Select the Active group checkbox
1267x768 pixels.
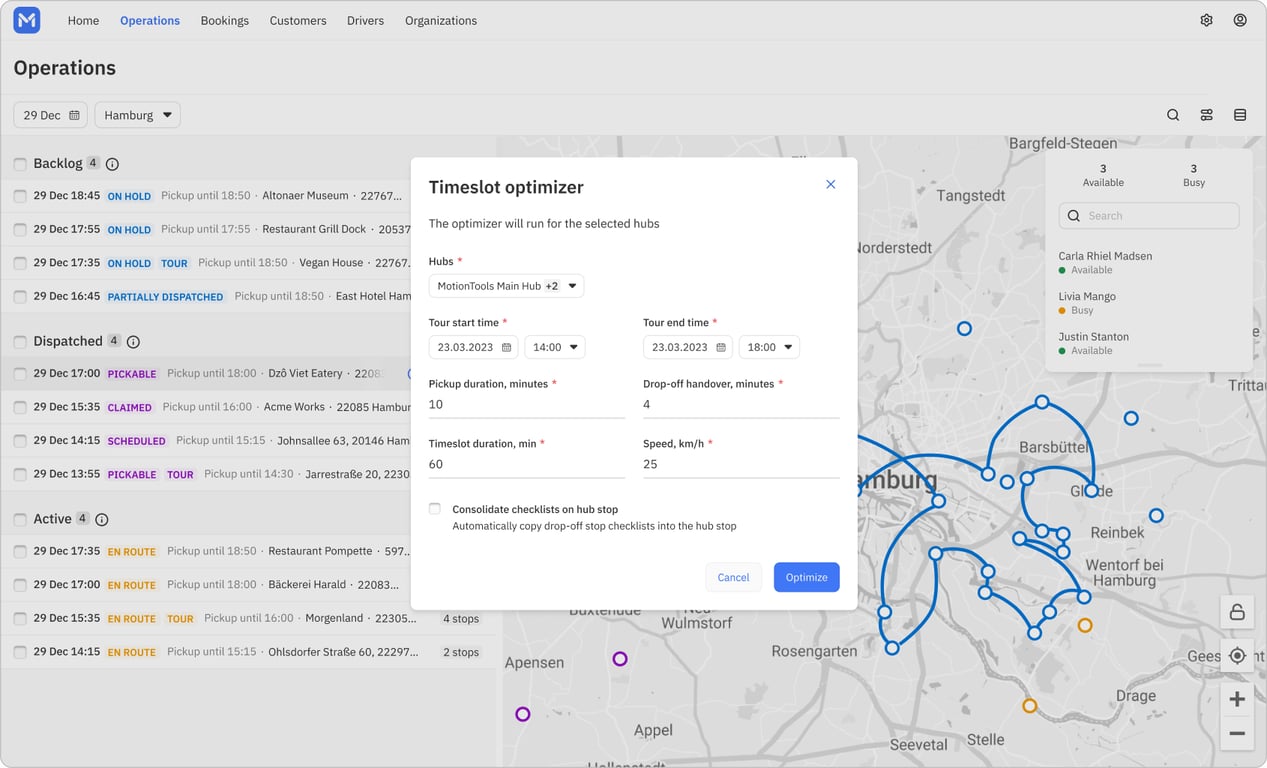point(20,520)
